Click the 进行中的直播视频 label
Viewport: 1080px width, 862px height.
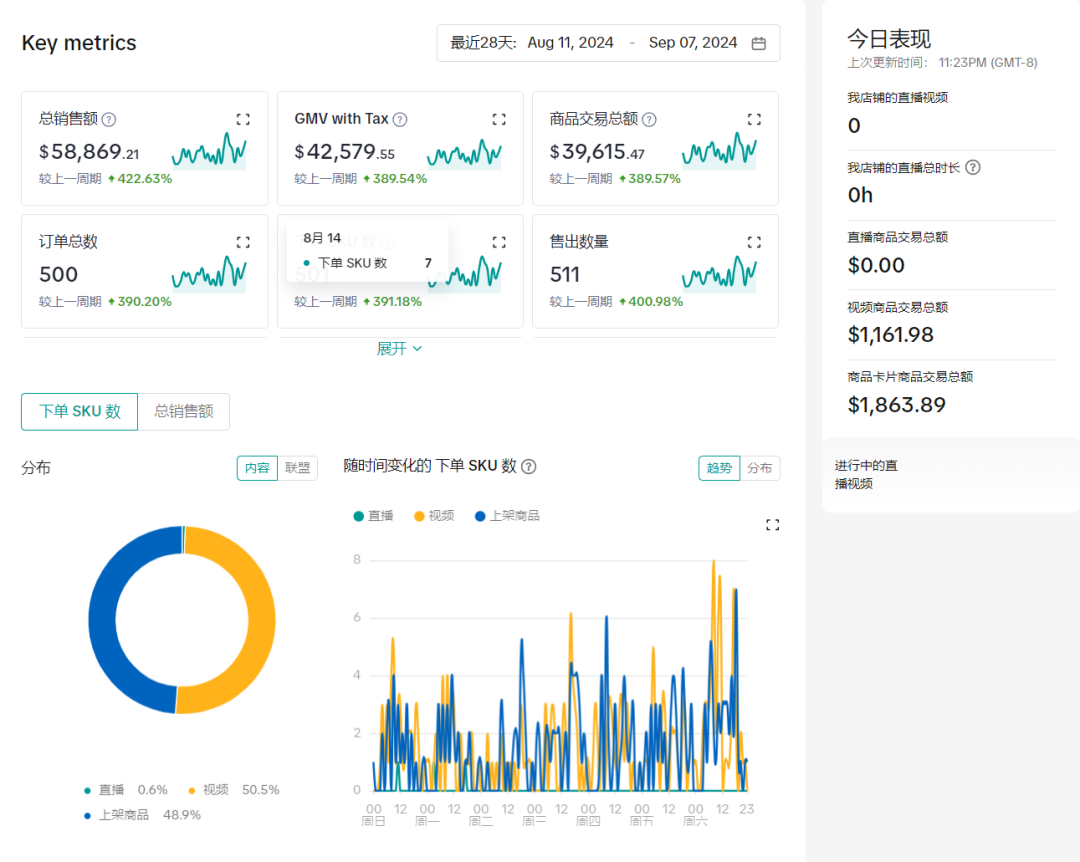[866, 475]
